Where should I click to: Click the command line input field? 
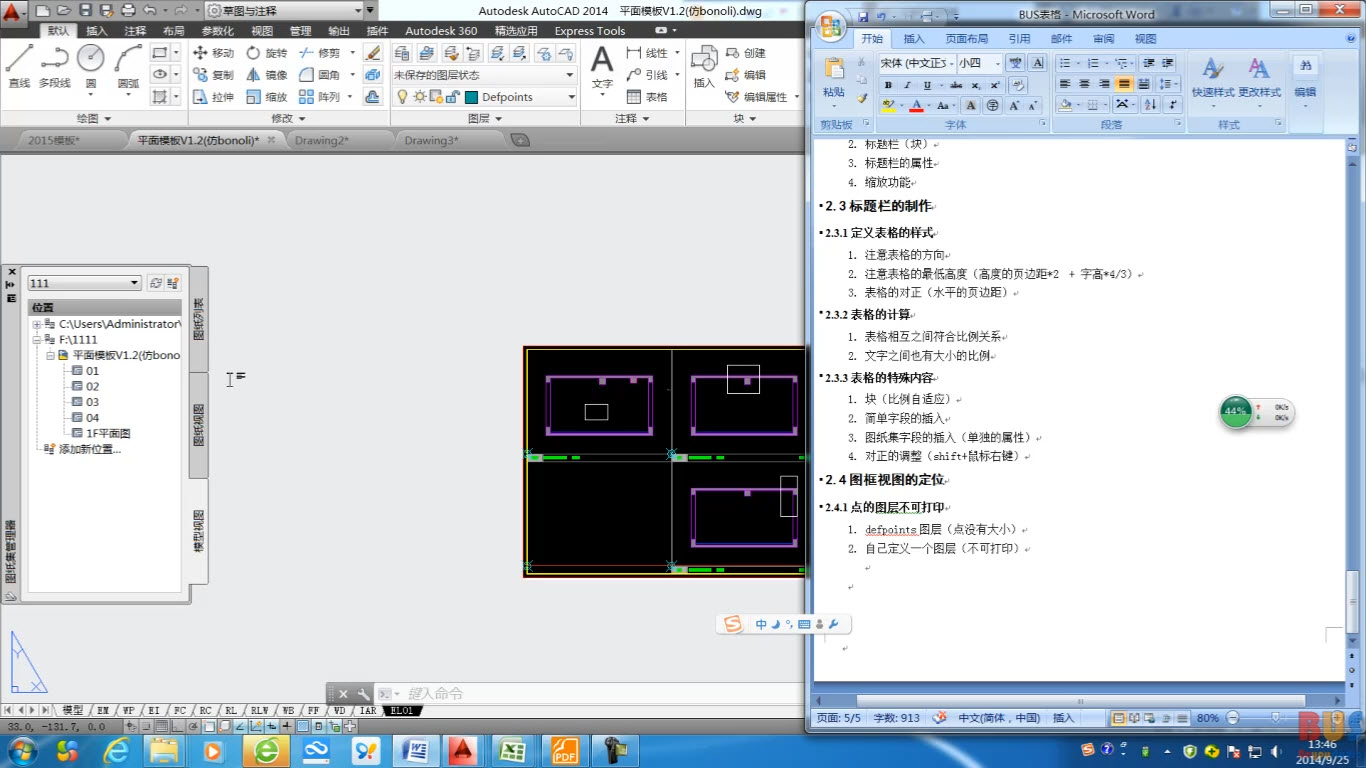point(590,693)
